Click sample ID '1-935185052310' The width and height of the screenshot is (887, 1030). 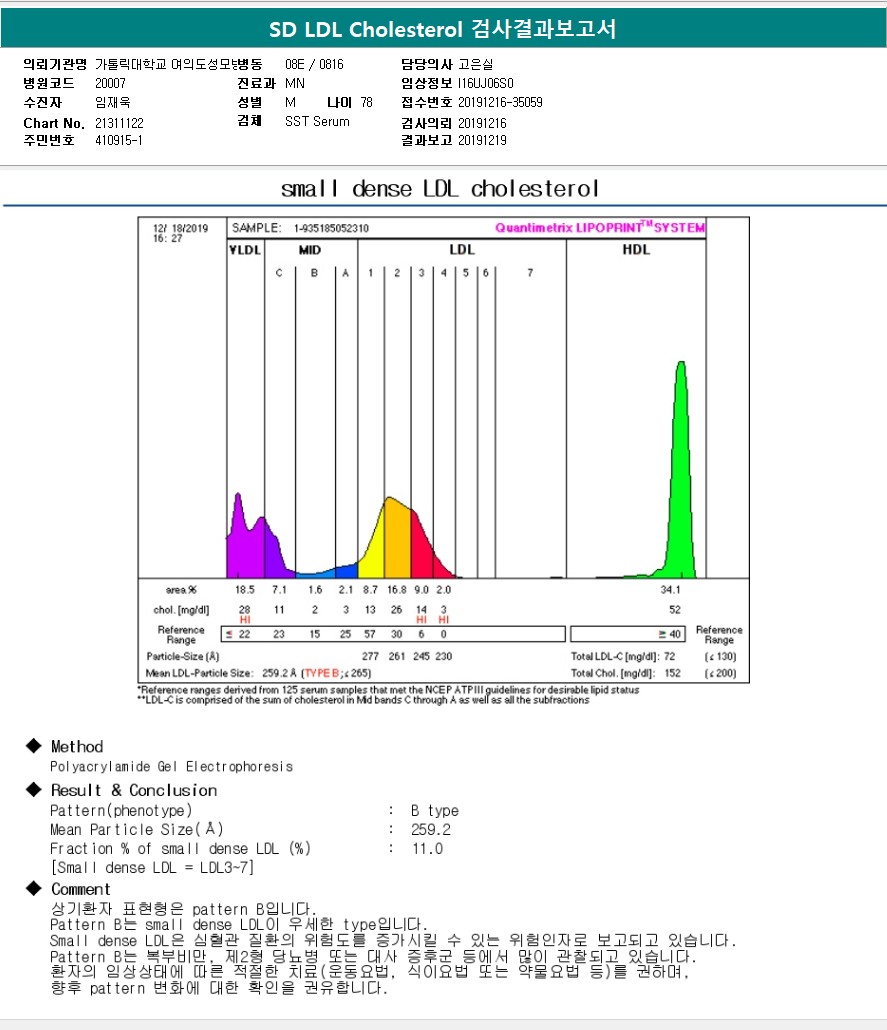331,228
